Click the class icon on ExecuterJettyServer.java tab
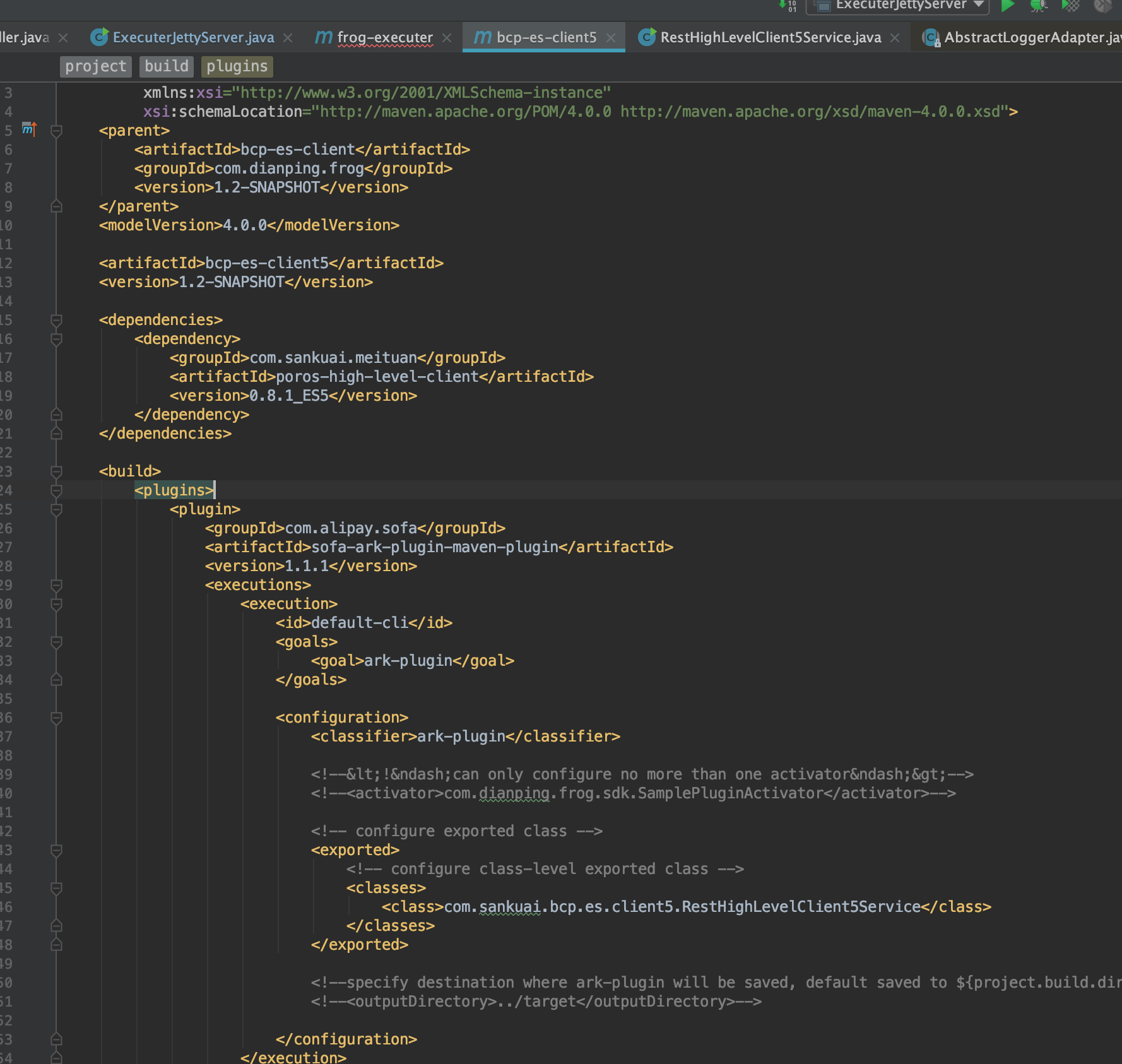 tap(98, 37)
